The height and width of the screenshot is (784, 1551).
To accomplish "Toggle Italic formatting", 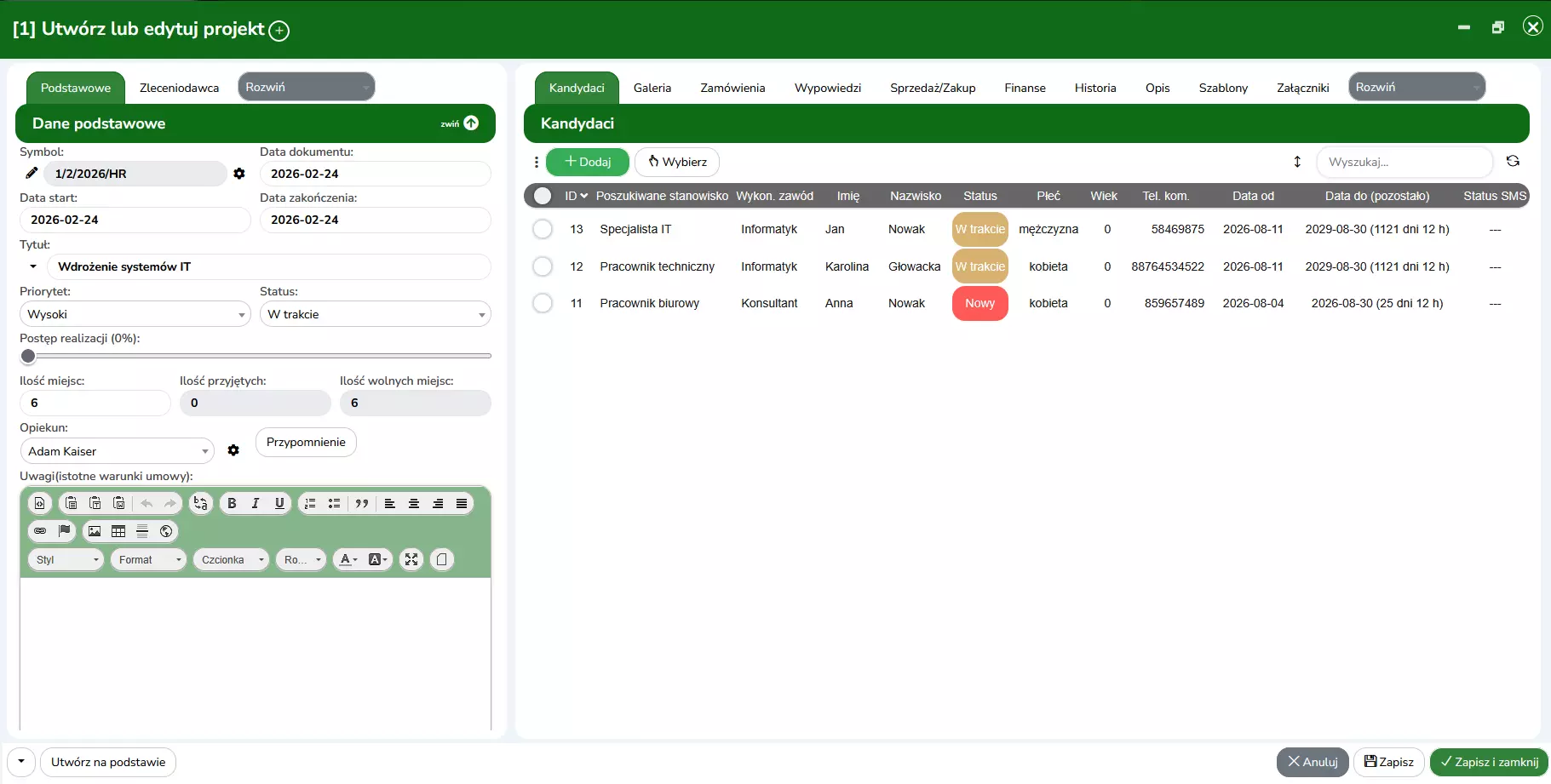I will click(x=256, y=503).
